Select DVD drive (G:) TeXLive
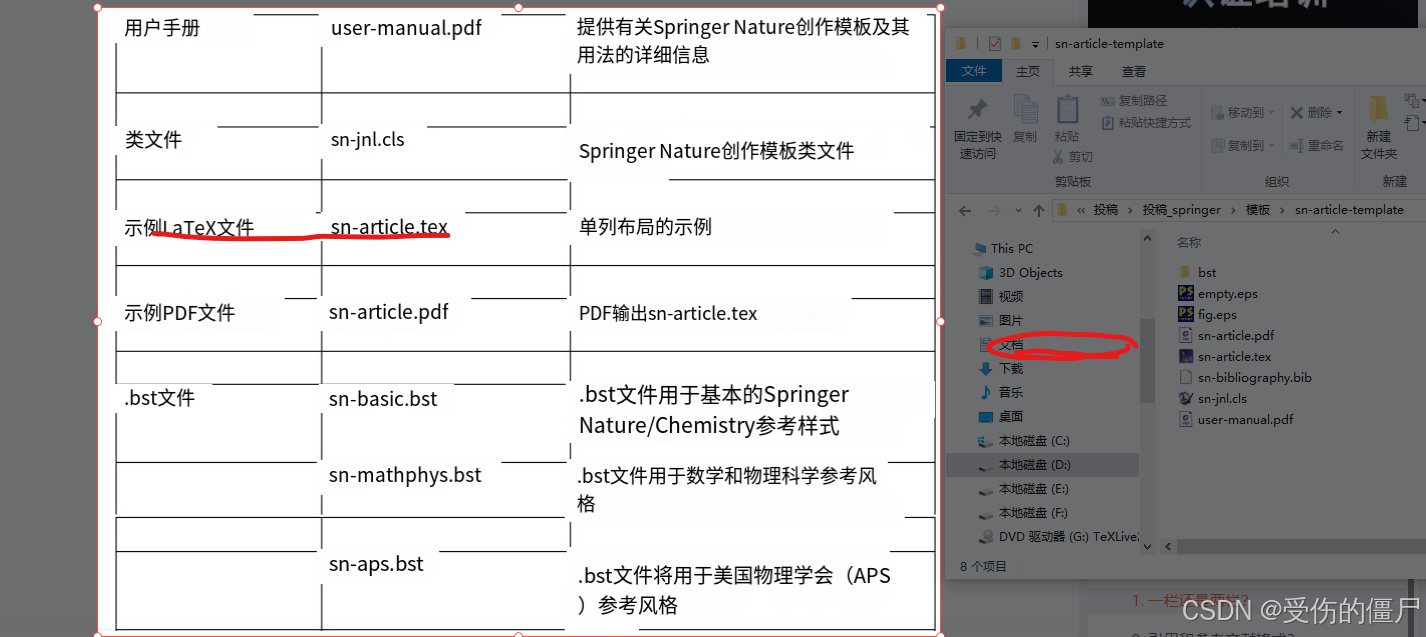 [x=1058, y=536]
